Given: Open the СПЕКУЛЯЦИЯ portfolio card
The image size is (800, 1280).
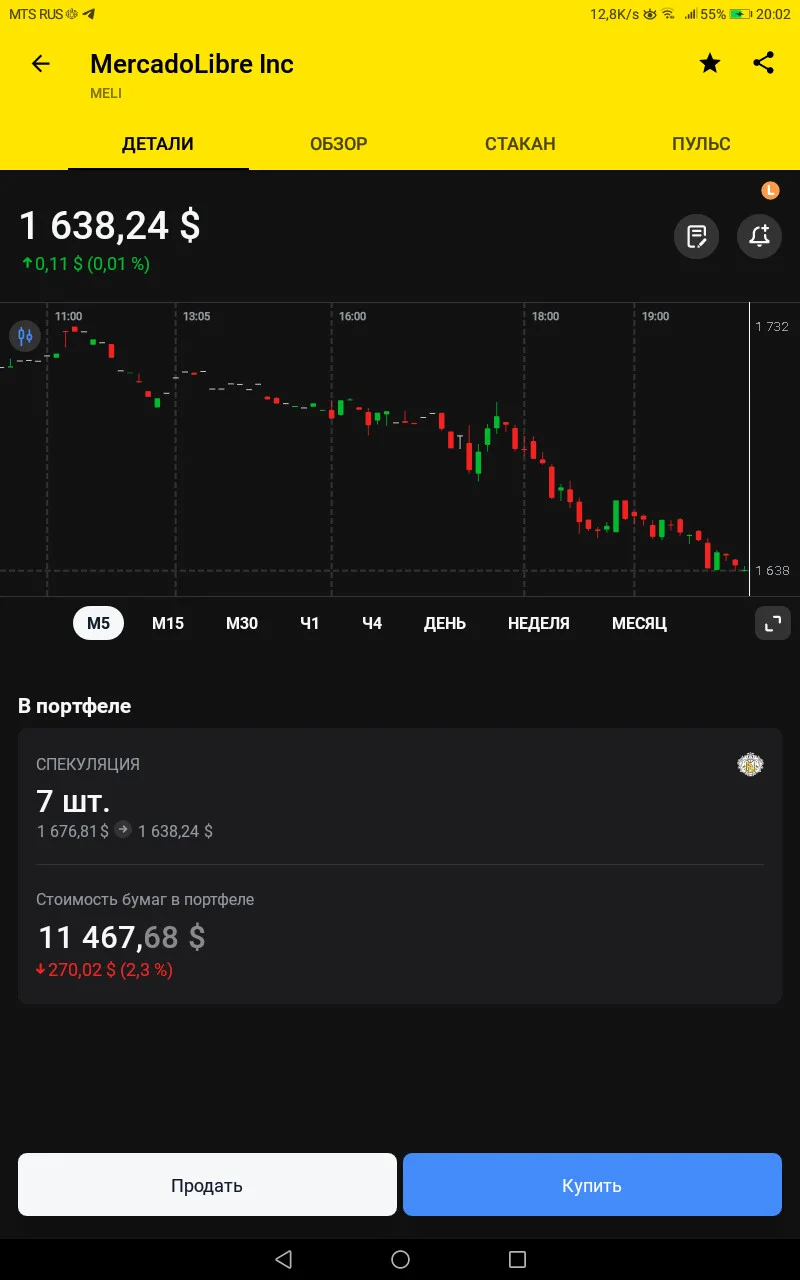Looking at the screenshot, I should point(400,866).
